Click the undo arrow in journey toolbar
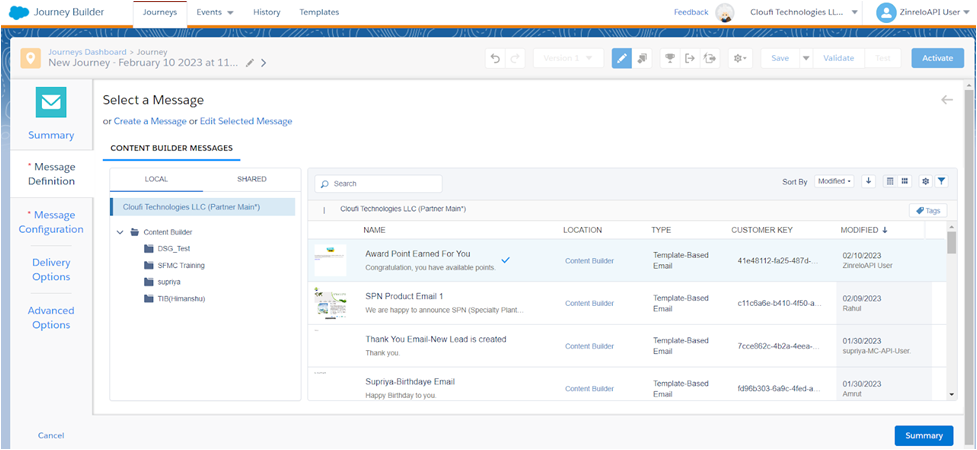This screenshot has width=977, height=450. pyautogui.click(x=495, y=58)
